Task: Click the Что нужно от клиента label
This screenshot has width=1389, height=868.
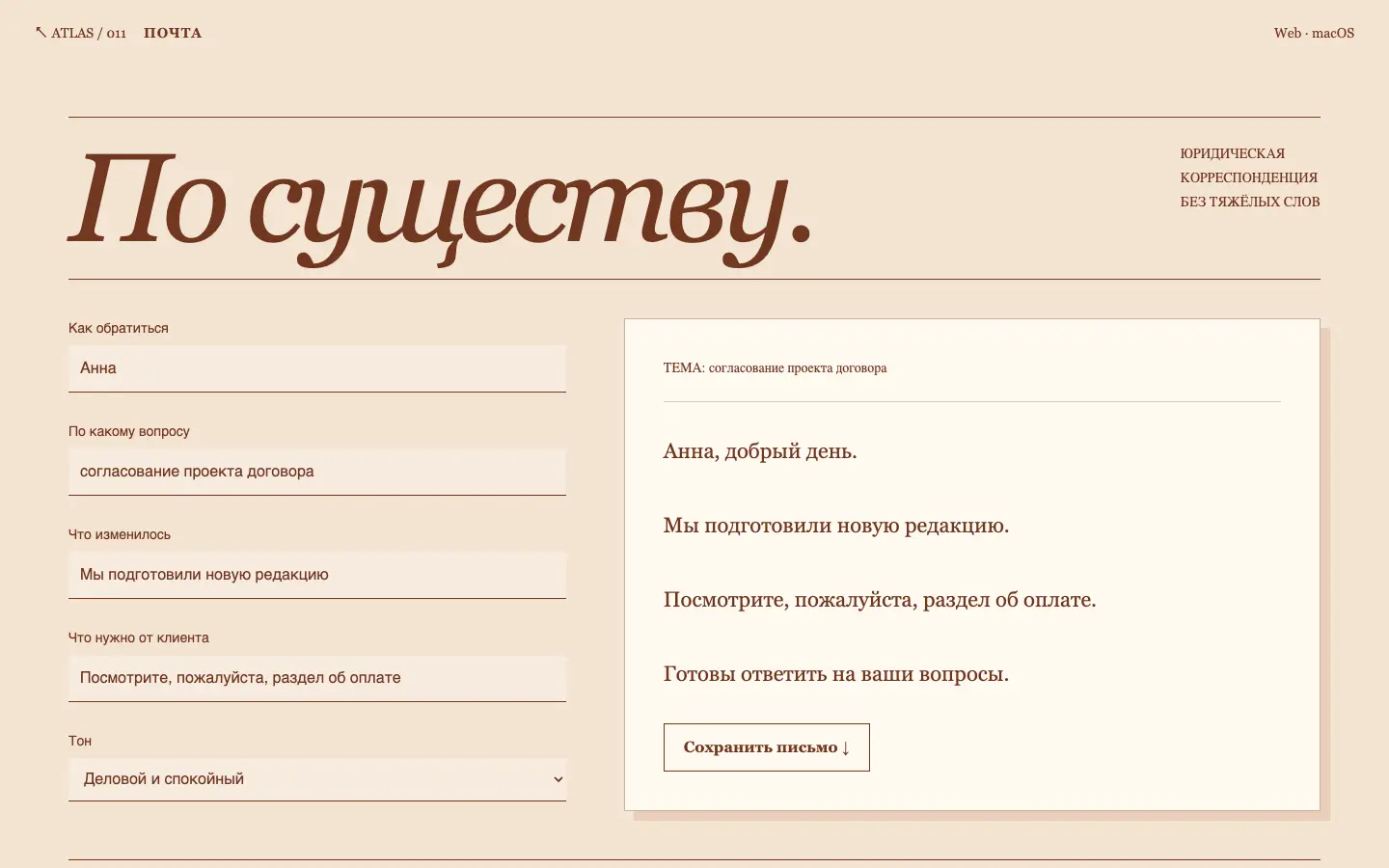Action: 139,637
